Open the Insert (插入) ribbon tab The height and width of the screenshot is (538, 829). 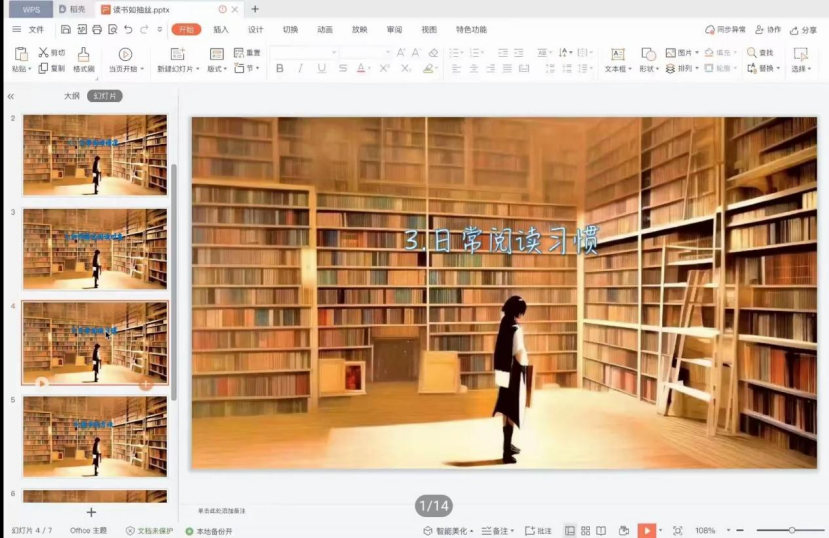tap(221, 30)
